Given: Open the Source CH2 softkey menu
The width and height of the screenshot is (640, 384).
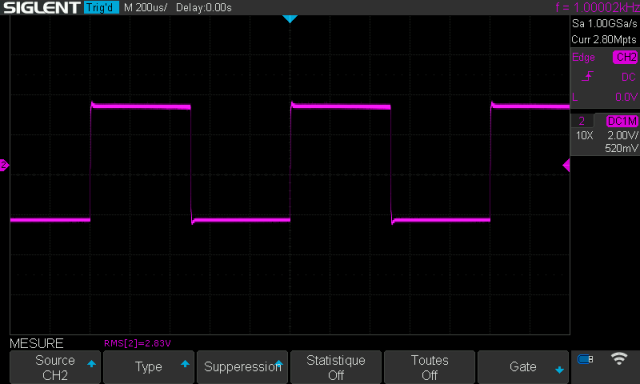Looking at the screenshot, I should pos(55,367).
